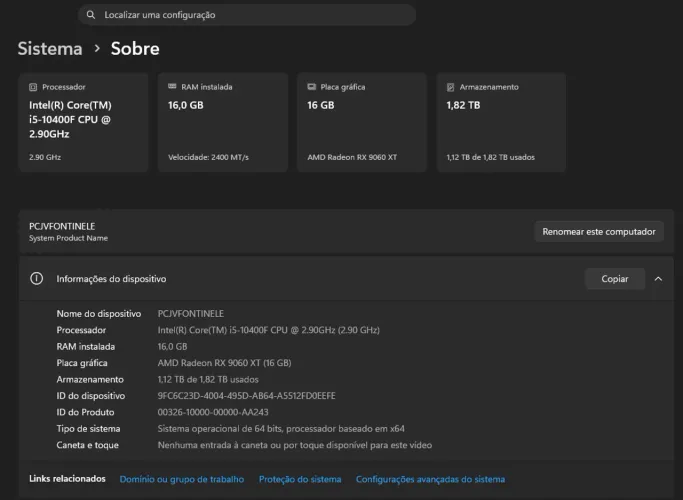683x500 pixels.
Task: Select the Caneta e toque value text
Action: [x=295, y=445]
